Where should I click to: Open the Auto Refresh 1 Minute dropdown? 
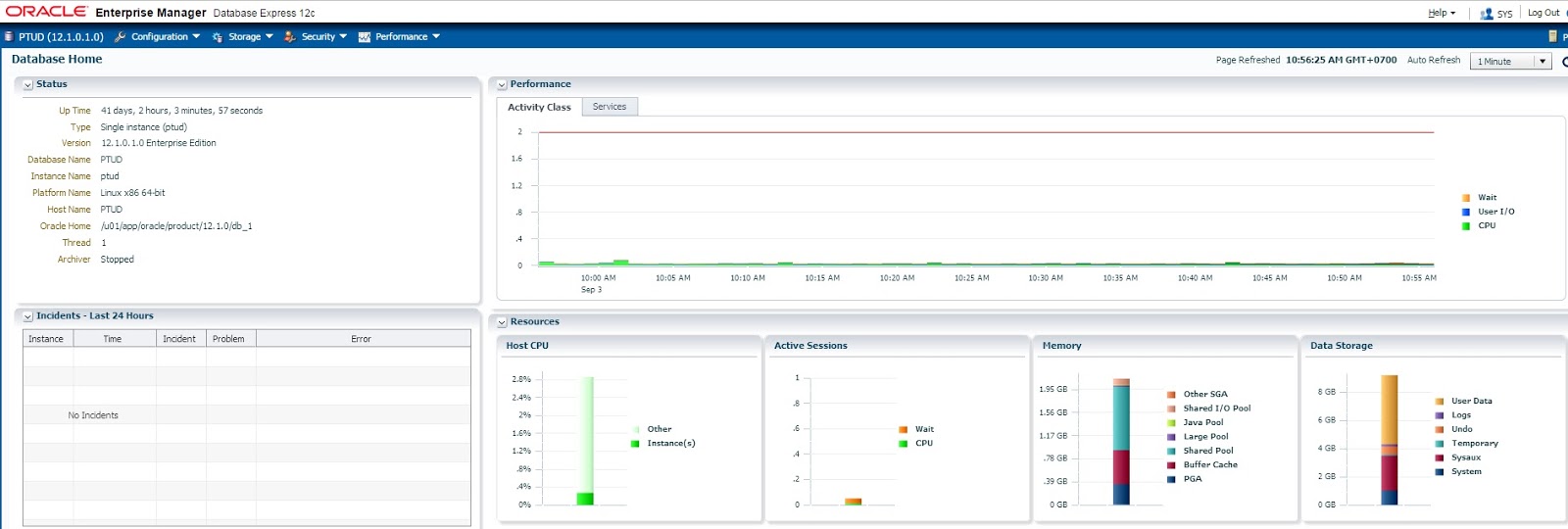1510,61
